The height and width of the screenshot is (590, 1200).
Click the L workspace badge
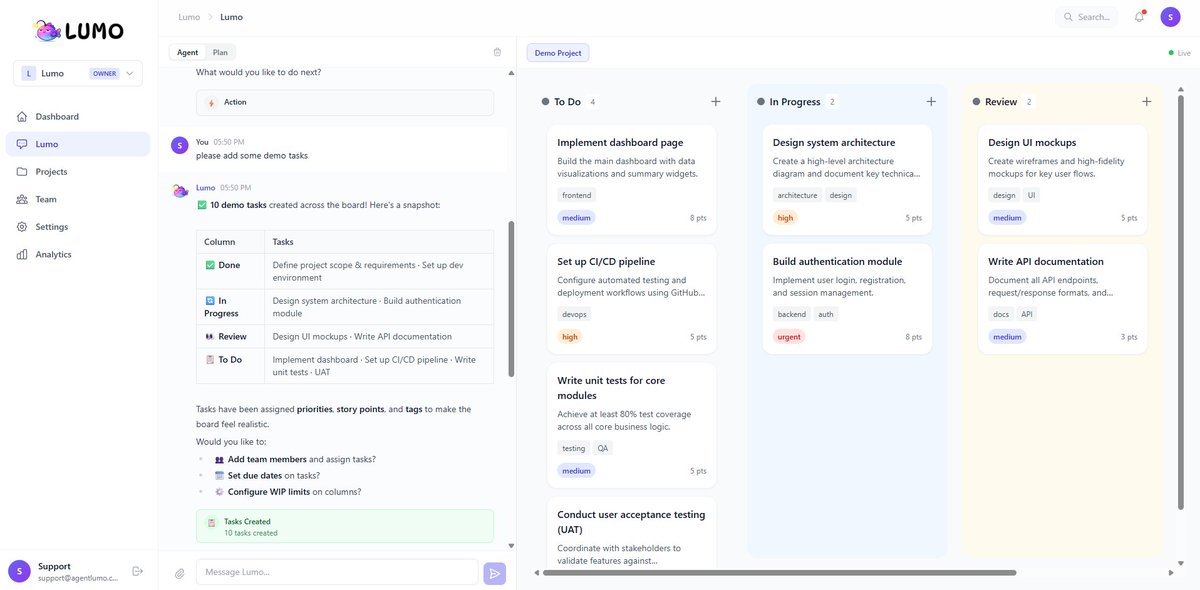pos(29,73)
